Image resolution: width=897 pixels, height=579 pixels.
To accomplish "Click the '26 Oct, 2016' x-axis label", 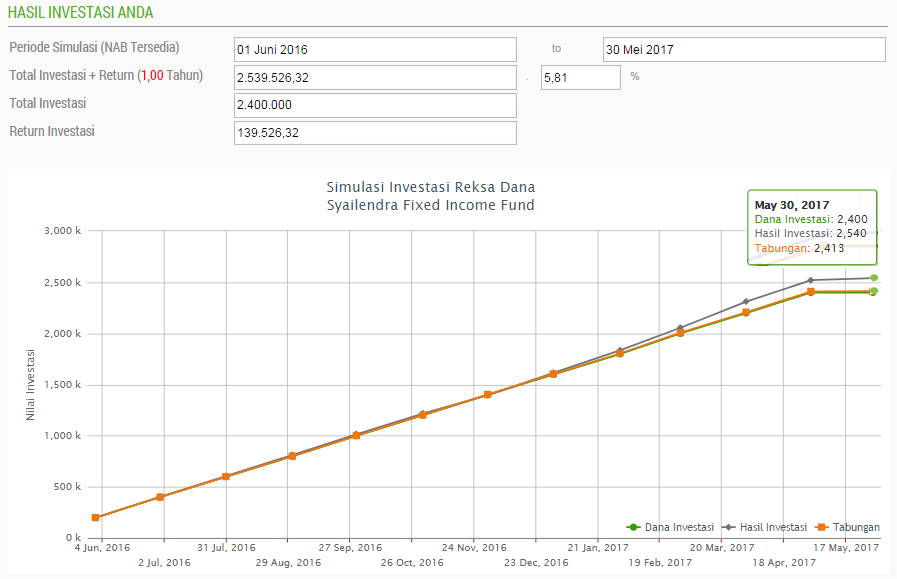I will tap(412, 562).
